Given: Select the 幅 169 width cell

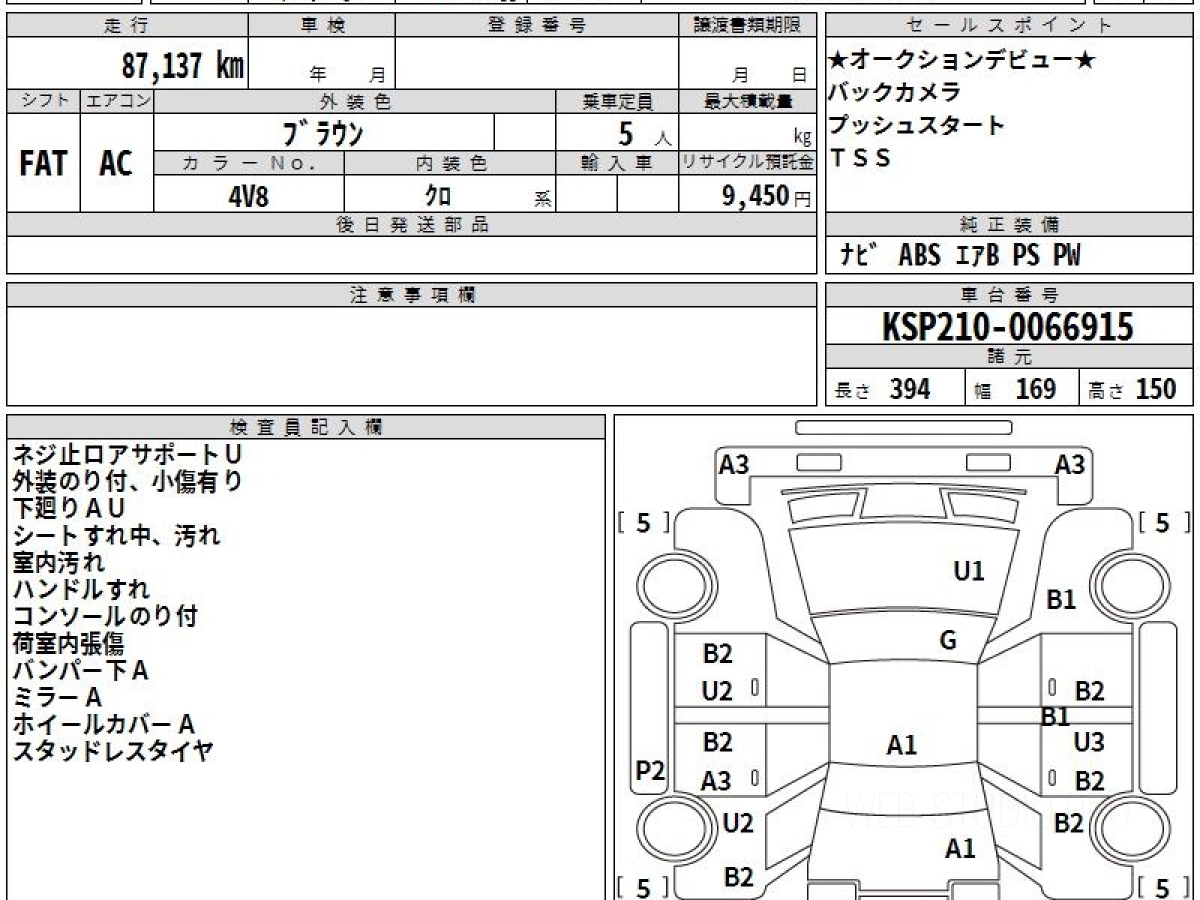Looking at the screenshot, I should tap(1022, 389).
